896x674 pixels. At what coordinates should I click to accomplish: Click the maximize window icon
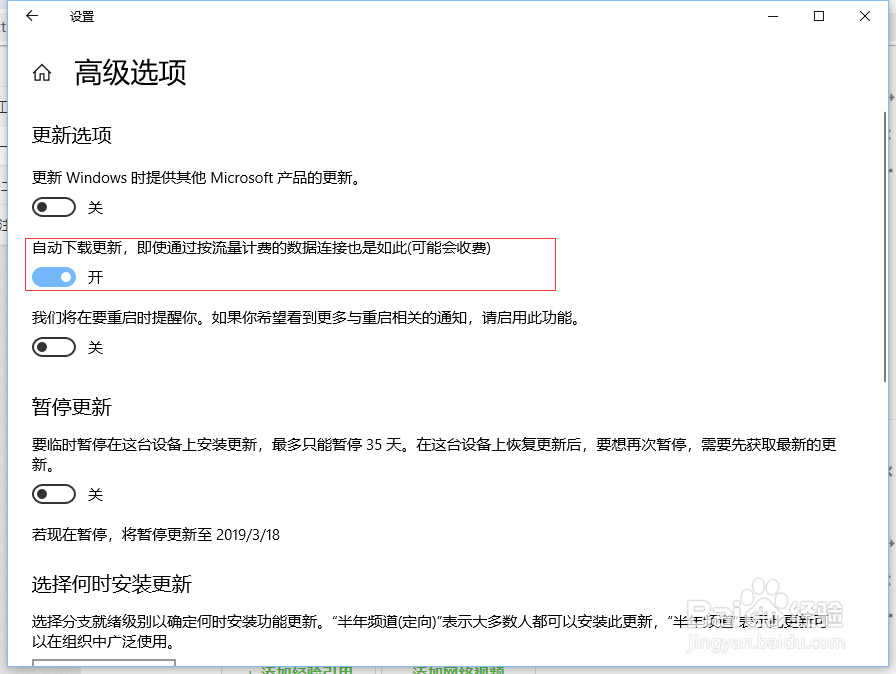click(817, 16)
